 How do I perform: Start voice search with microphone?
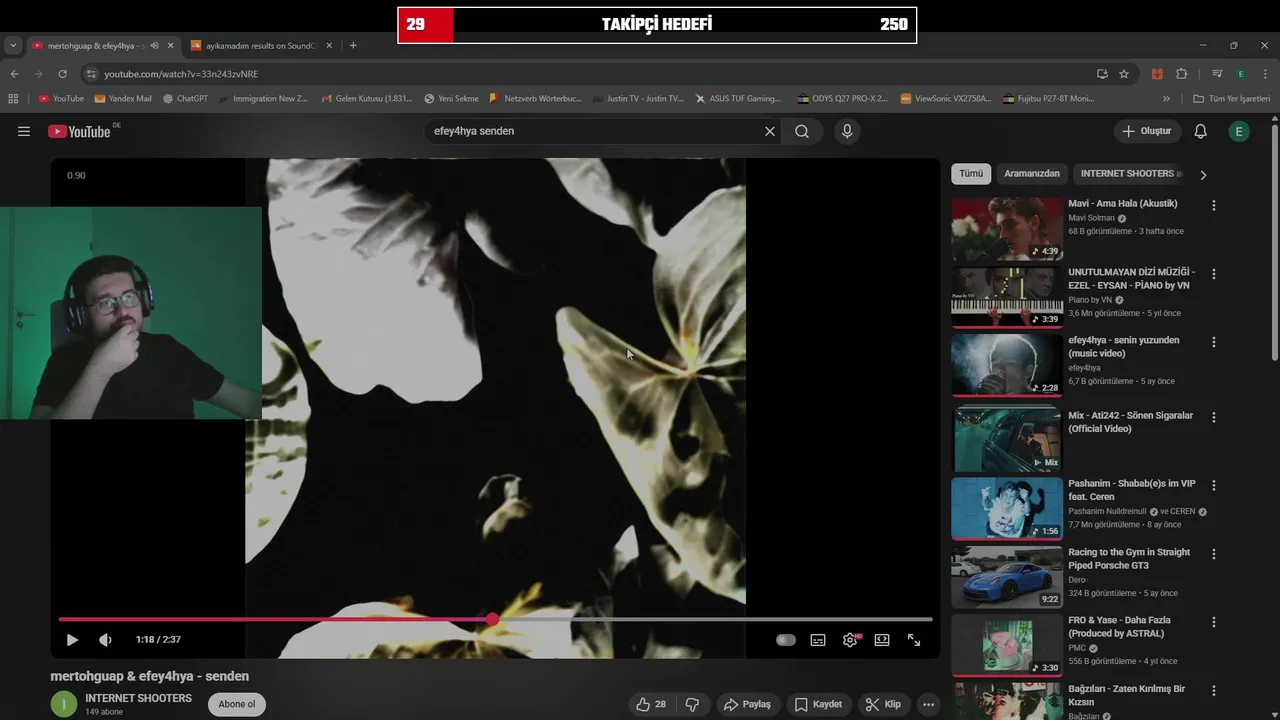click(x=847, y=131)
